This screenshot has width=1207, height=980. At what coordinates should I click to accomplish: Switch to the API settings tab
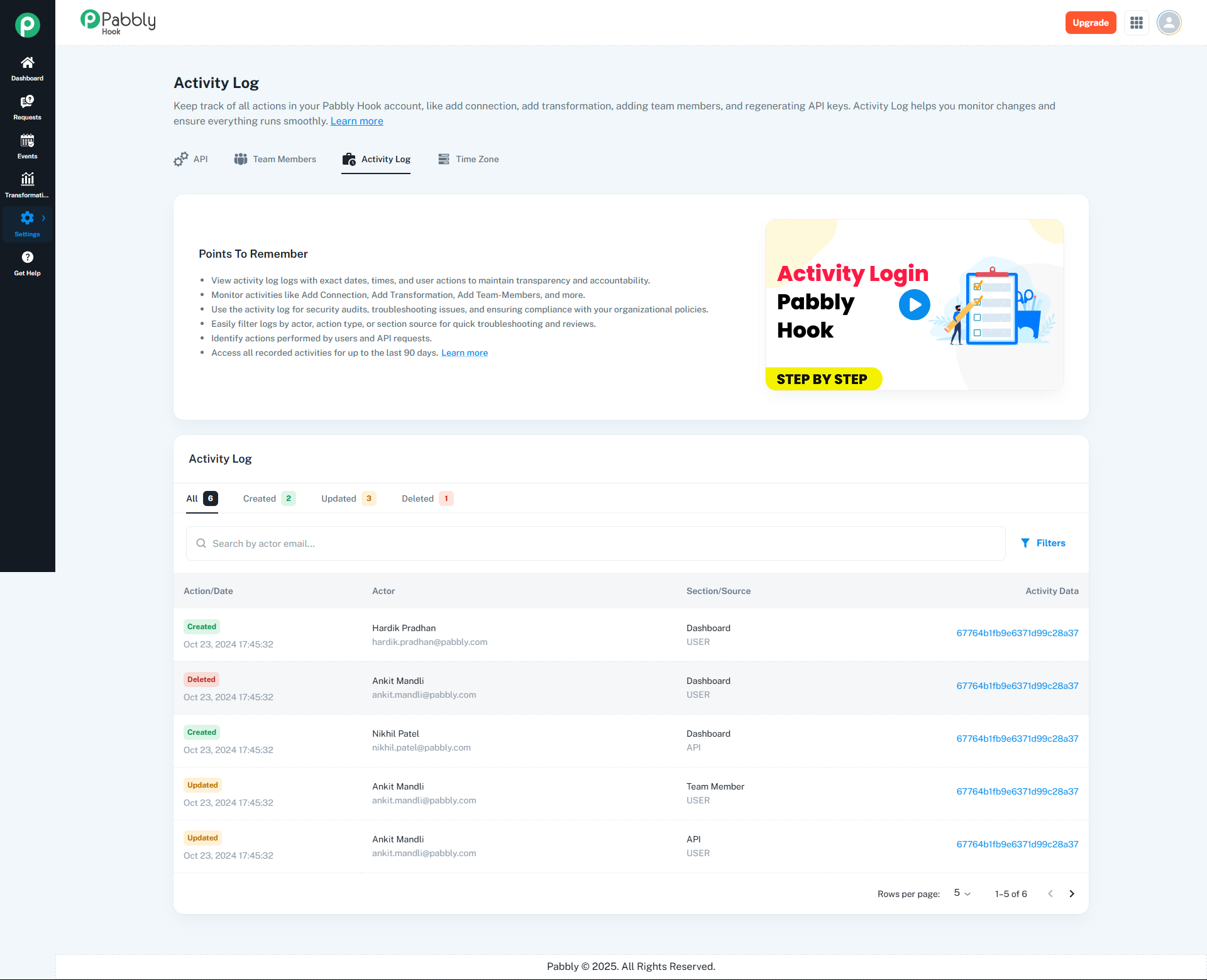pos(191,159)
